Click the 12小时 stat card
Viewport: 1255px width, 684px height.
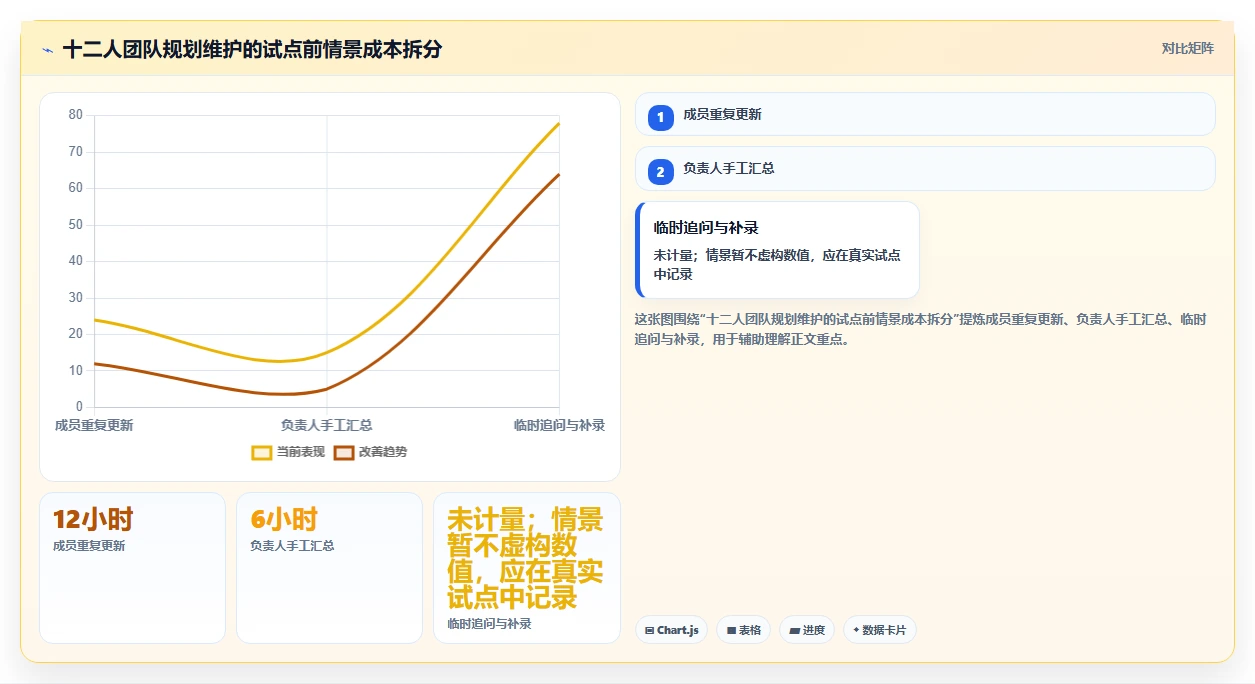(132, 567)
